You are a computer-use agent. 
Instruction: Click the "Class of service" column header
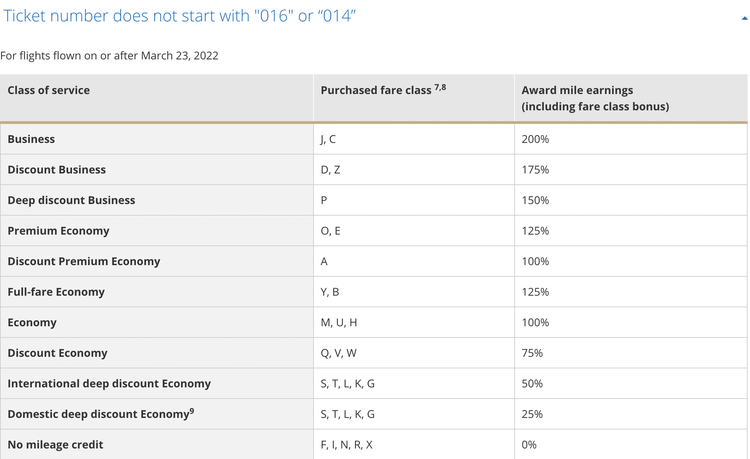click(x=49, y=90)
